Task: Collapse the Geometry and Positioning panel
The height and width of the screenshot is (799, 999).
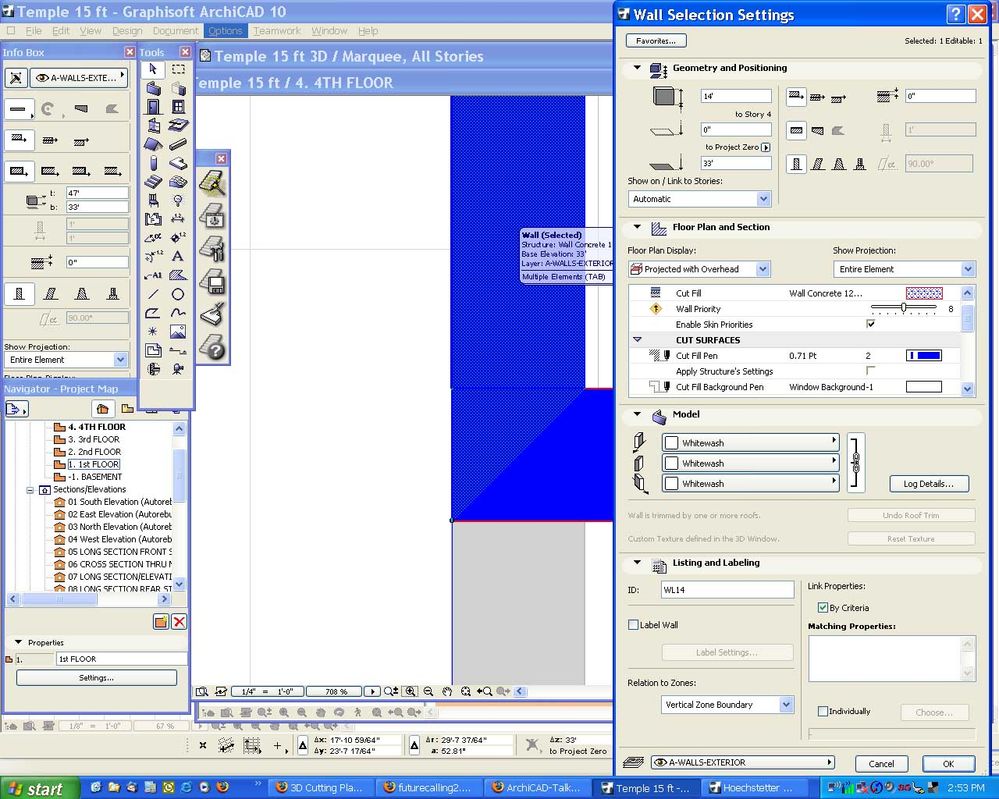Action: tap(636, 68)
